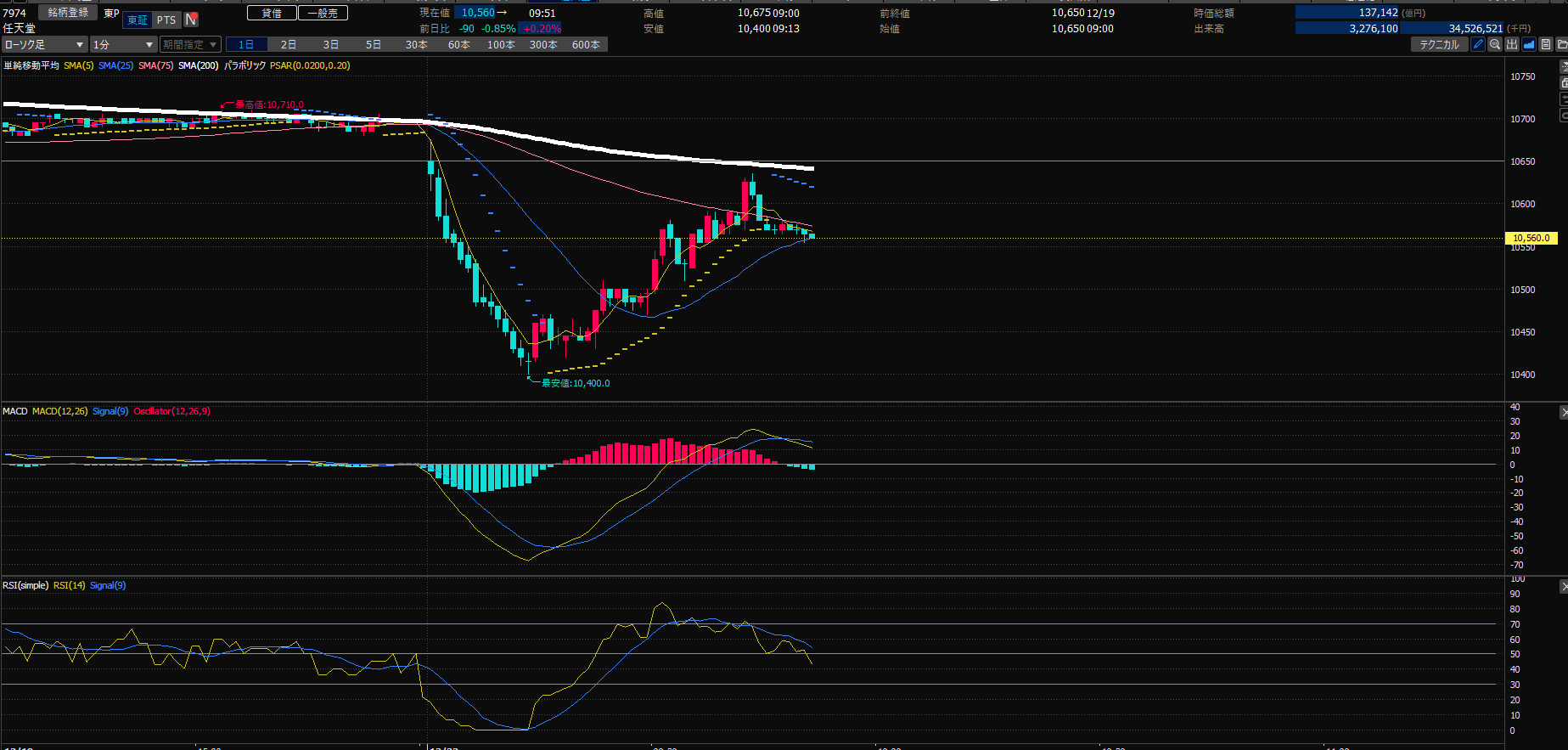Click the 10,560.0 current price marker
This screenshot has height=750, width=1568.
[x=1531, y=239]
